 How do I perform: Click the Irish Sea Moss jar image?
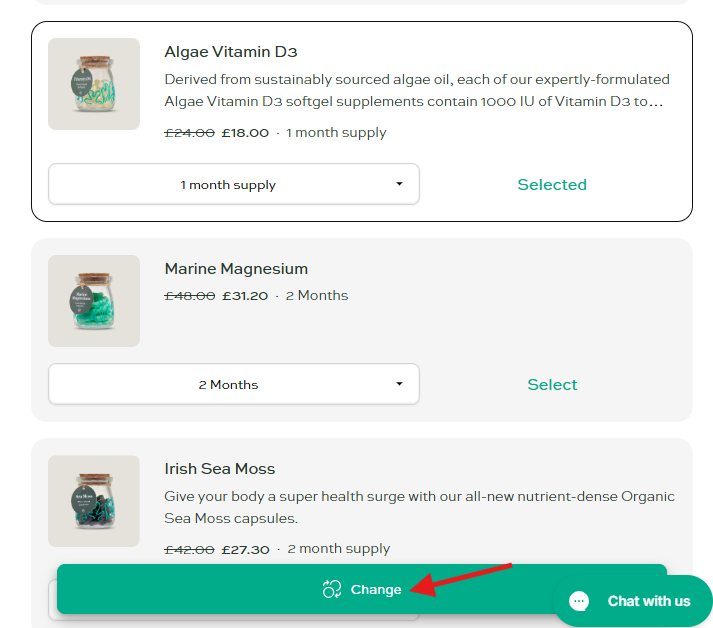point(94,501)
